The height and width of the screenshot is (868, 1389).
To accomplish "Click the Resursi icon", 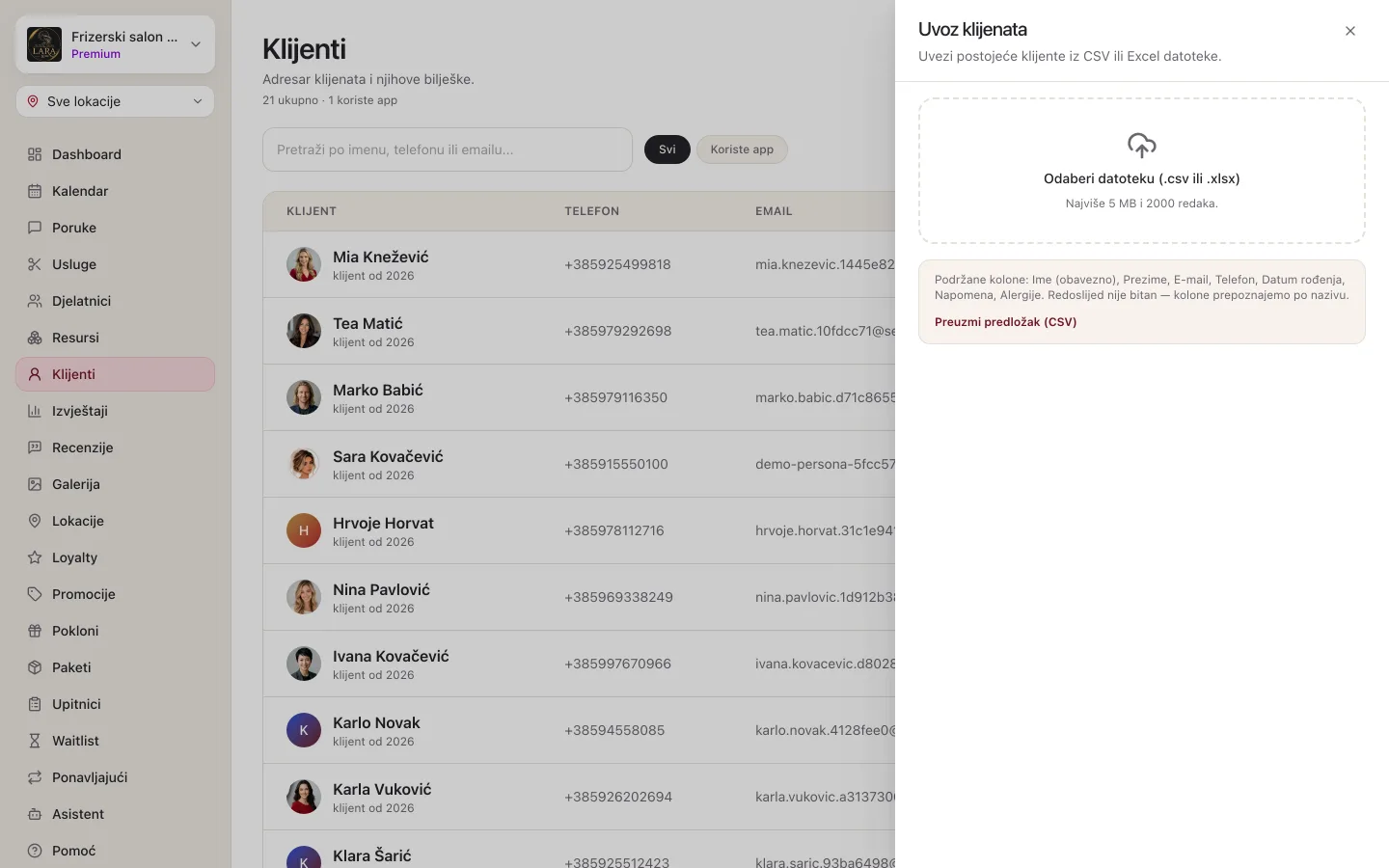I will click(x=35, y=338).
